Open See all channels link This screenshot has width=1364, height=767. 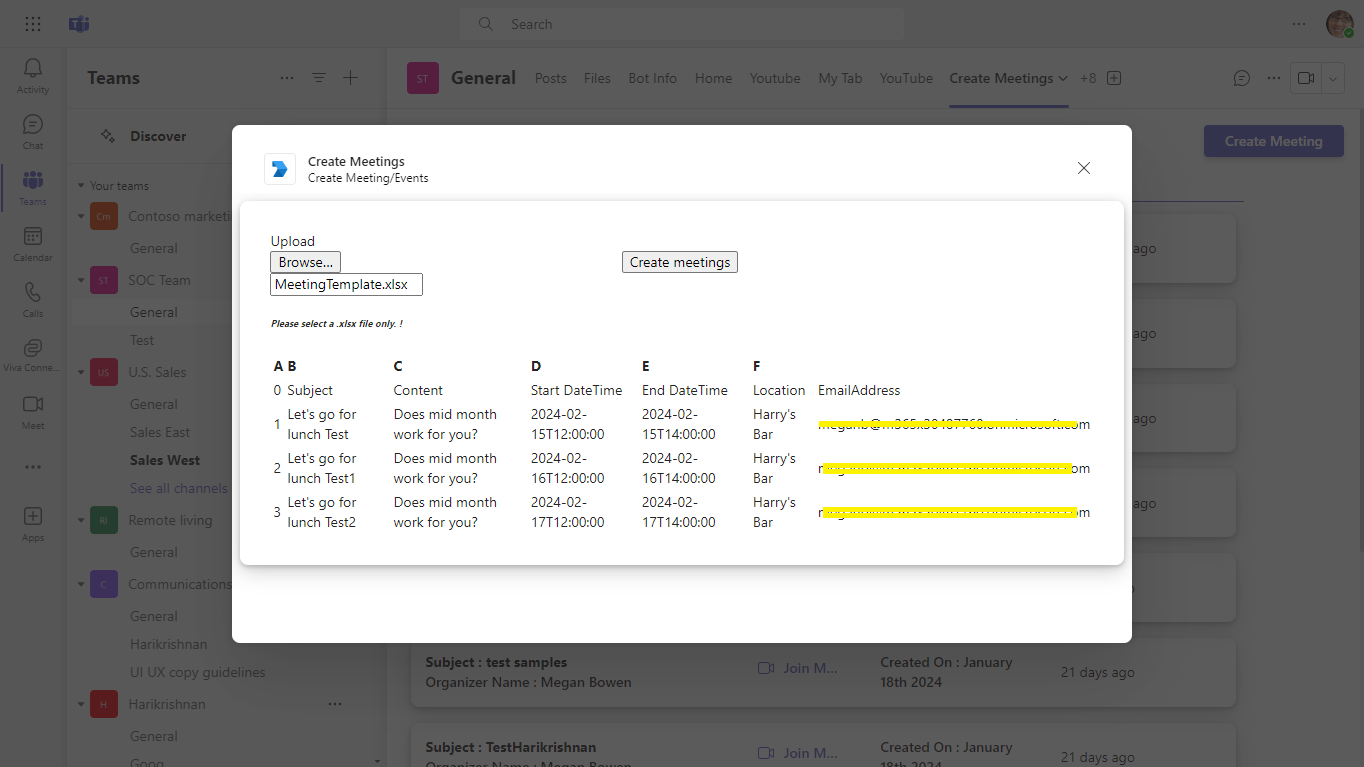(178, 488)
